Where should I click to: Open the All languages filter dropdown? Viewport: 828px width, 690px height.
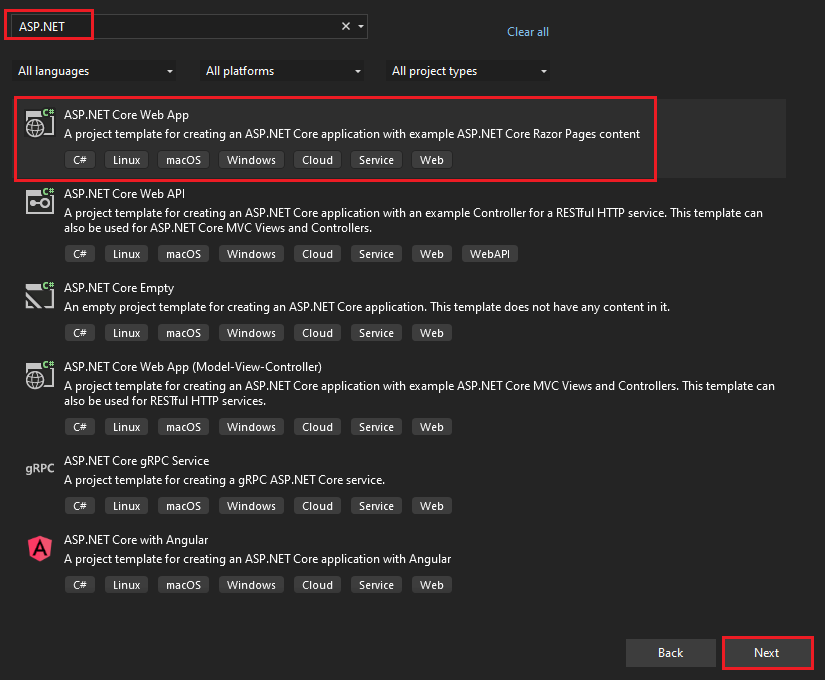tap(95, 71)
